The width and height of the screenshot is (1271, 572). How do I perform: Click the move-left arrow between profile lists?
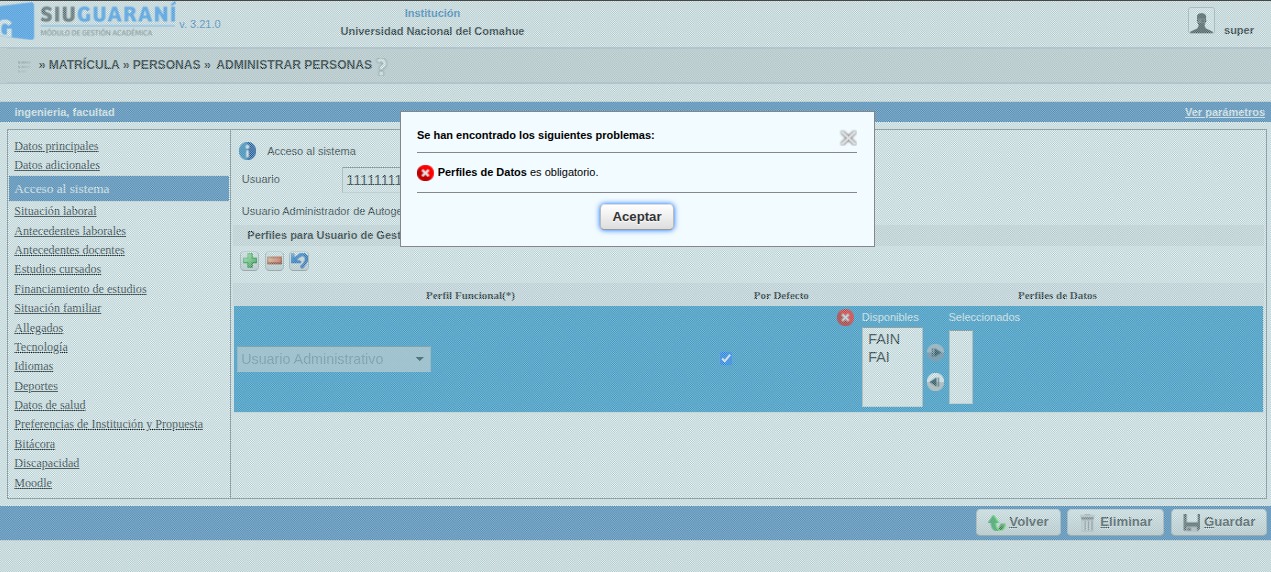[x=935, y=381]
